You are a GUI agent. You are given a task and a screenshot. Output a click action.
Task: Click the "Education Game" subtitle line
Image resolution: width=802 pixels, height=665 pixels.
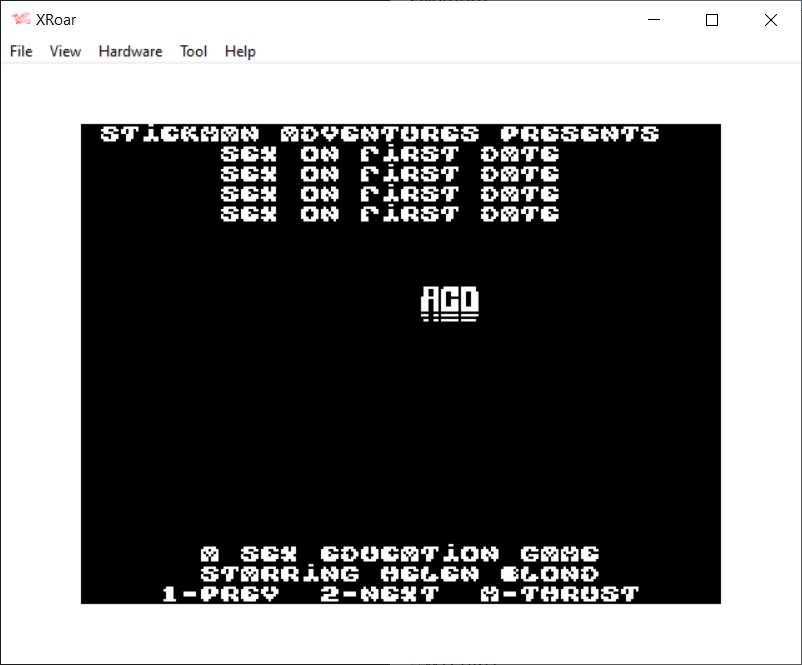coord(400,554)
